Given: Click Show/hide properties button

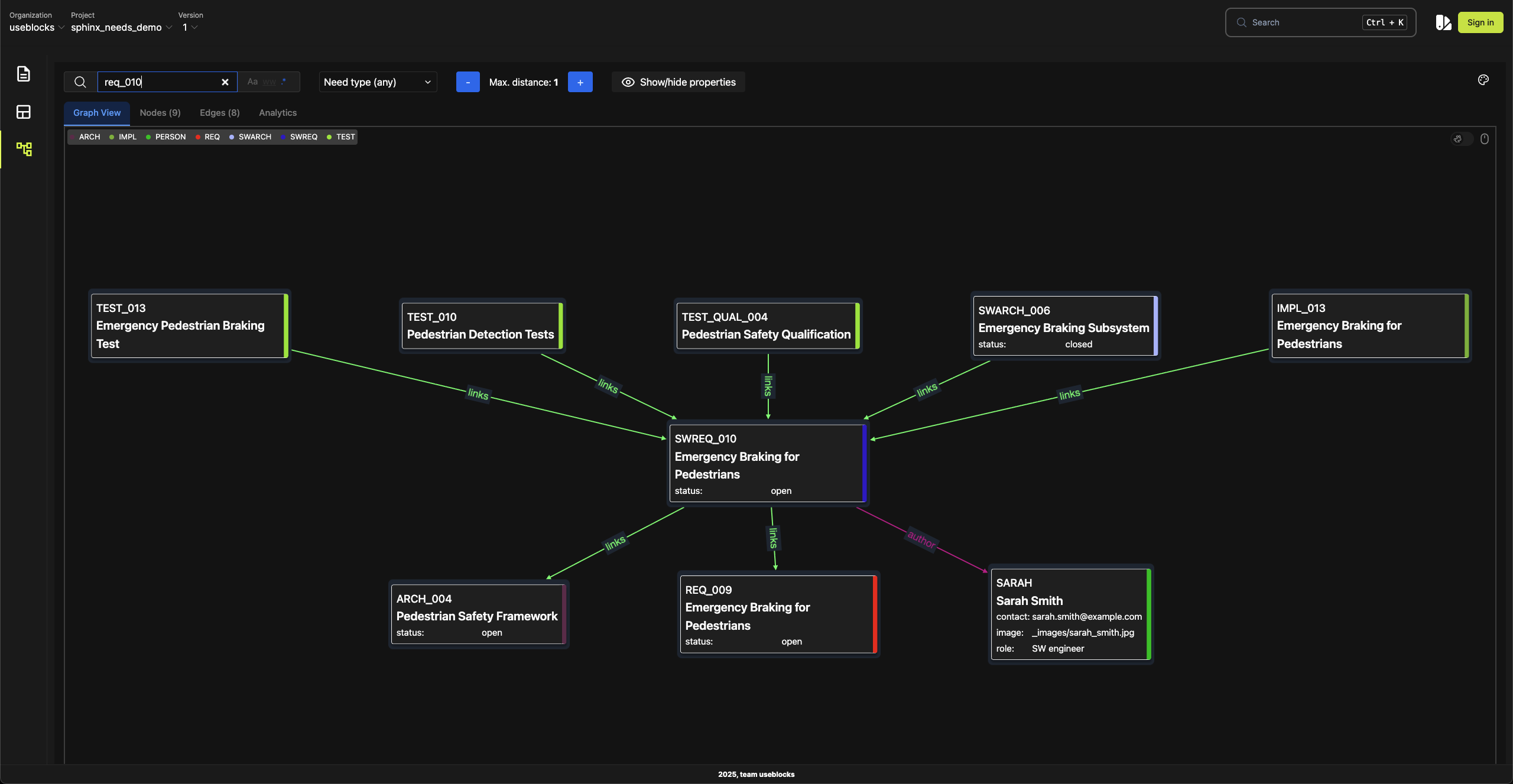Looking at the screenshot, I should coord(678,82).
